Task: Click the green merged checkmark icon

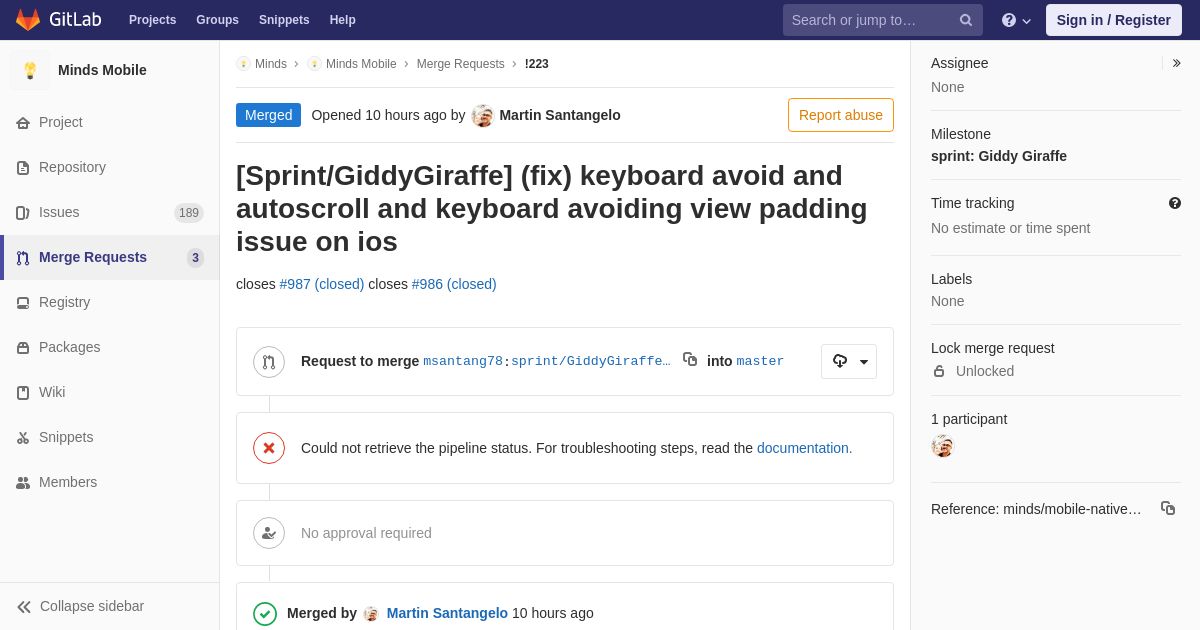Action: [x=265, y=614]
